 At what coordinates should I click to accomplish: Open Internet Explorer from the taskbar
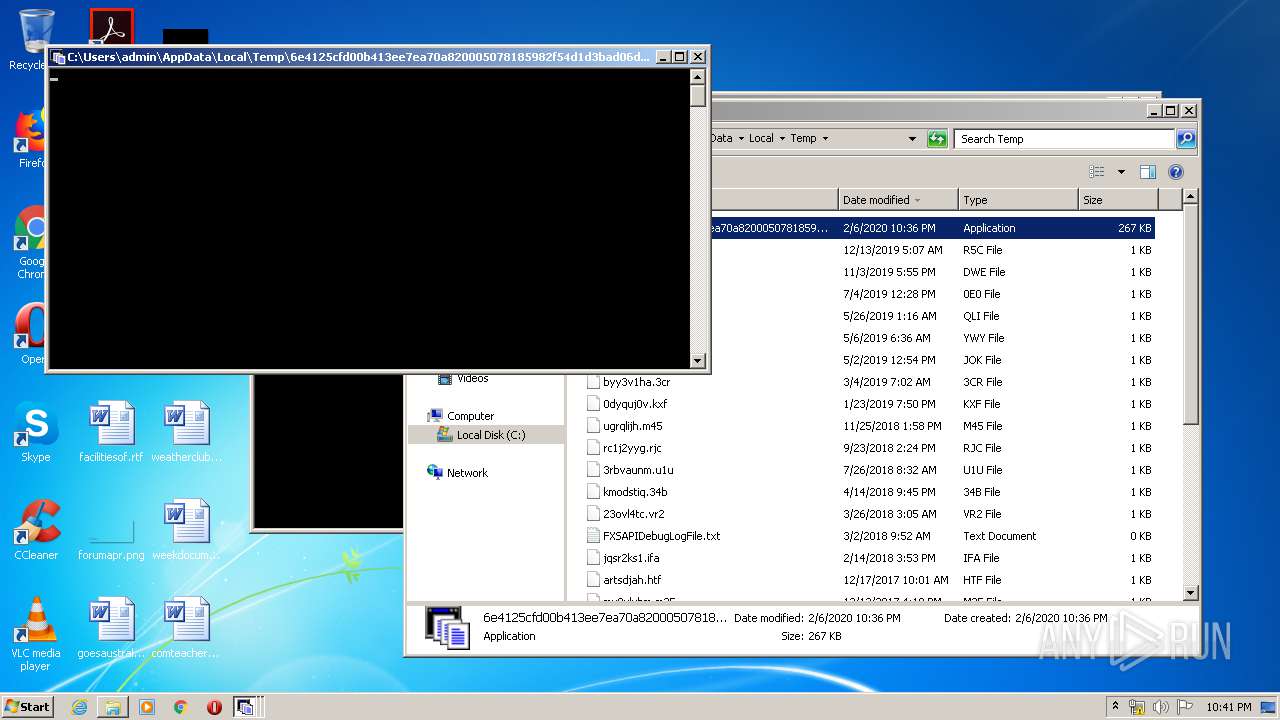click(x=79, y=707)
